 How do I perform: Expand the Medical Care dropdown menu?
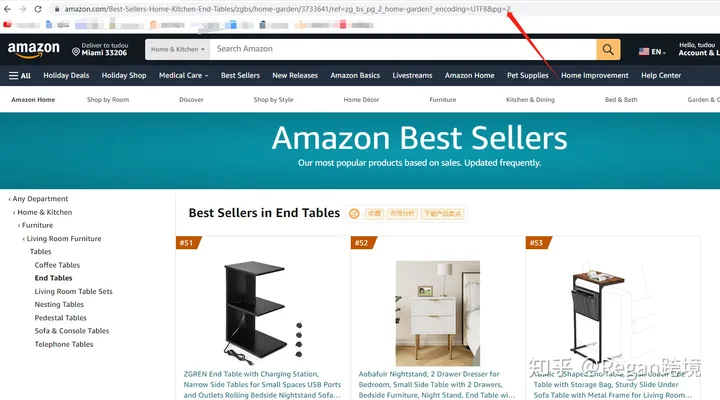(183, 75)
